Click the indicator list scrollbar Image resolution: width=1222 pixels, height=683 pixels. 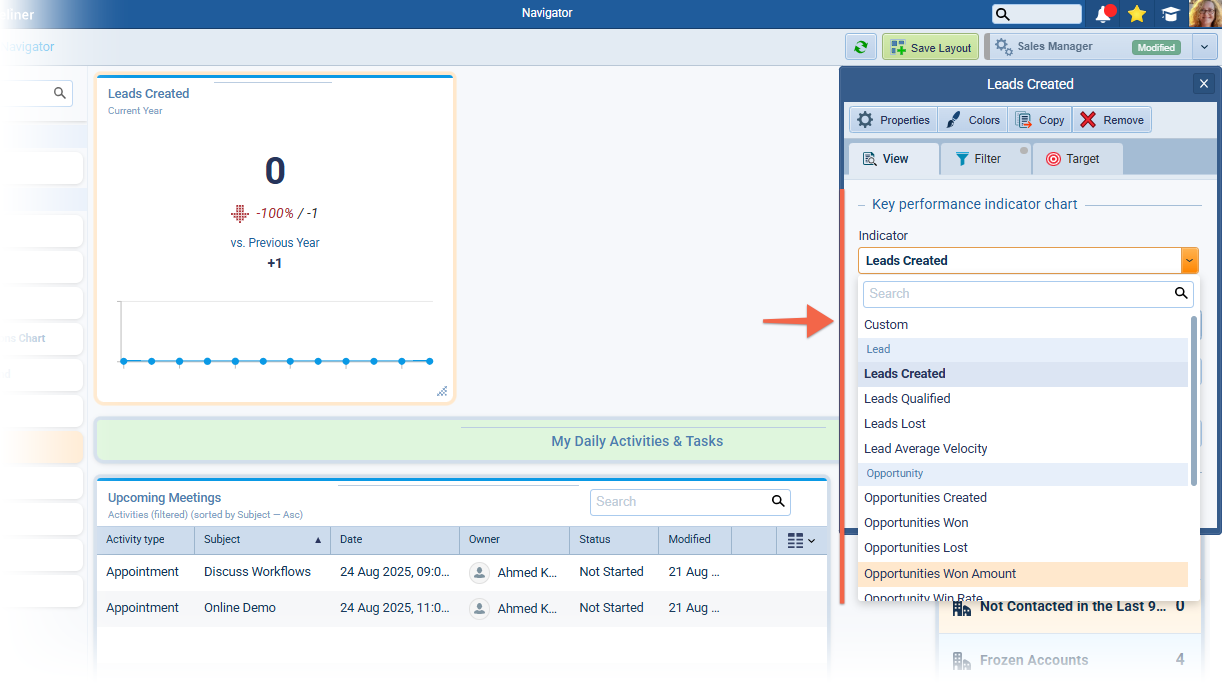(x=1193, y=380)
